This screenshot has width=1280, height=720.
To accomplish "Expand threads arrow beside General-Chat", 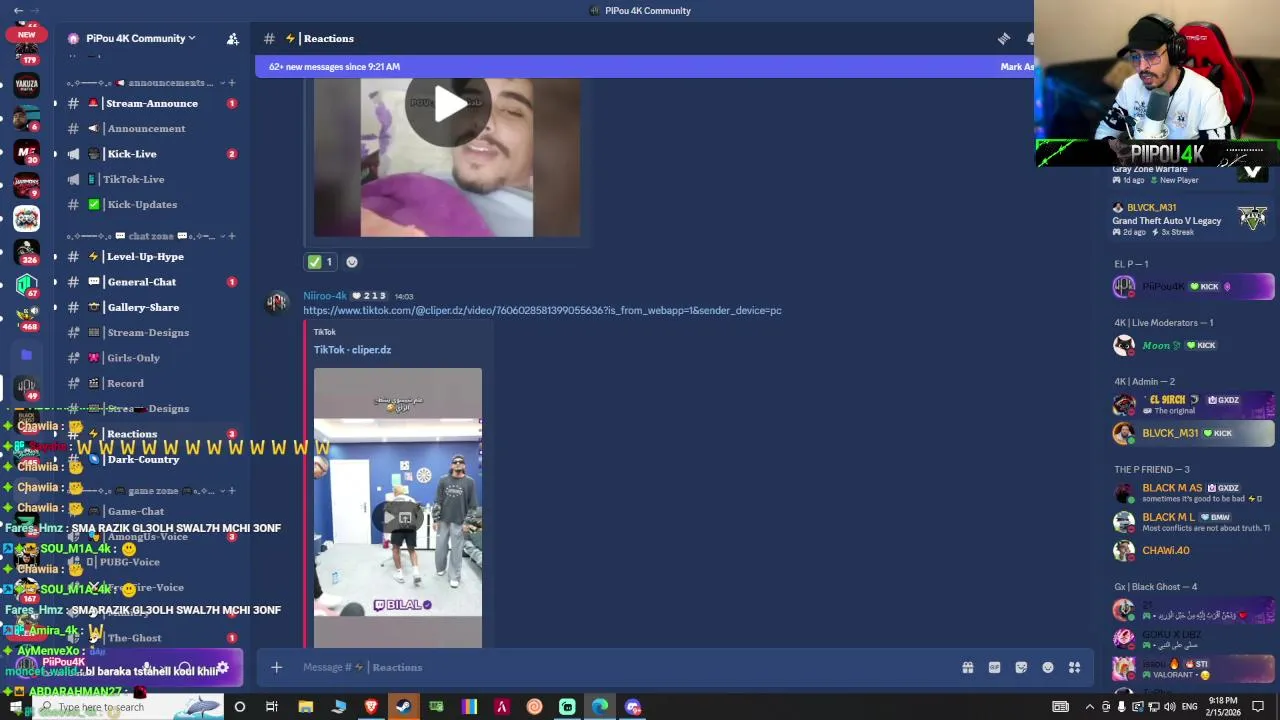I will point(56,282).
